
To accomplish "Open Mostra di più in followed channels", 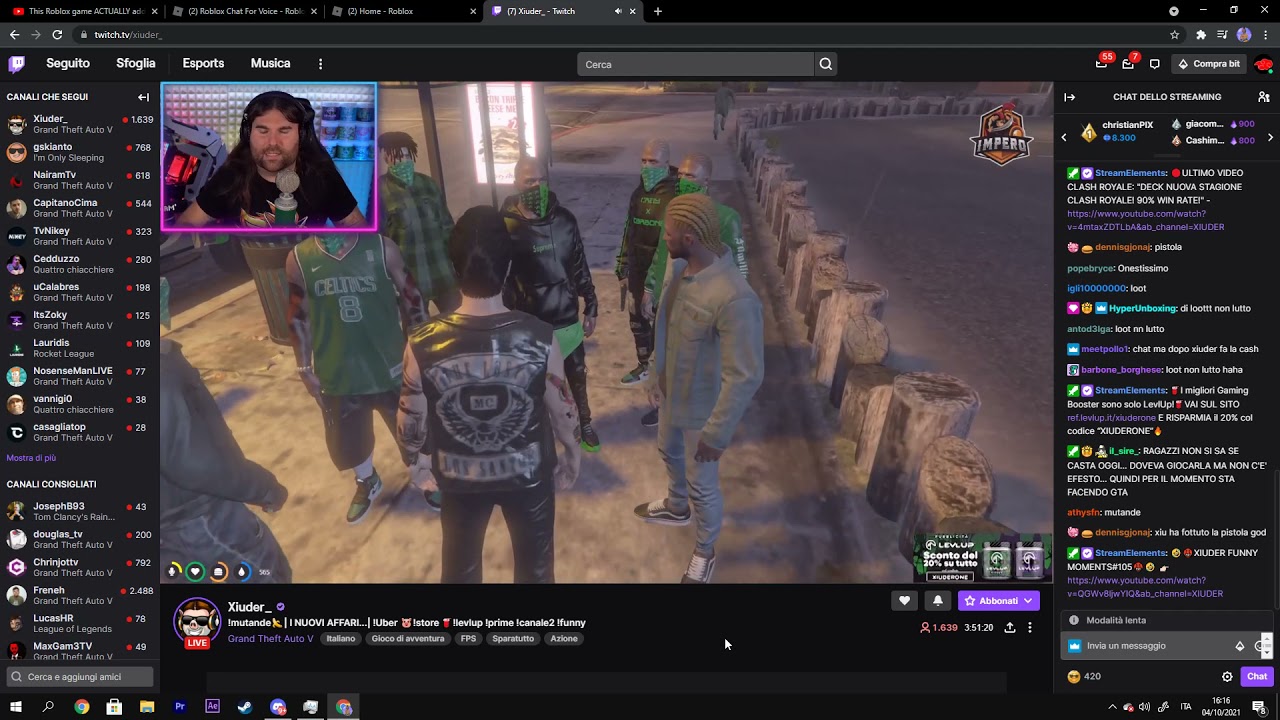I will (31, 458).
